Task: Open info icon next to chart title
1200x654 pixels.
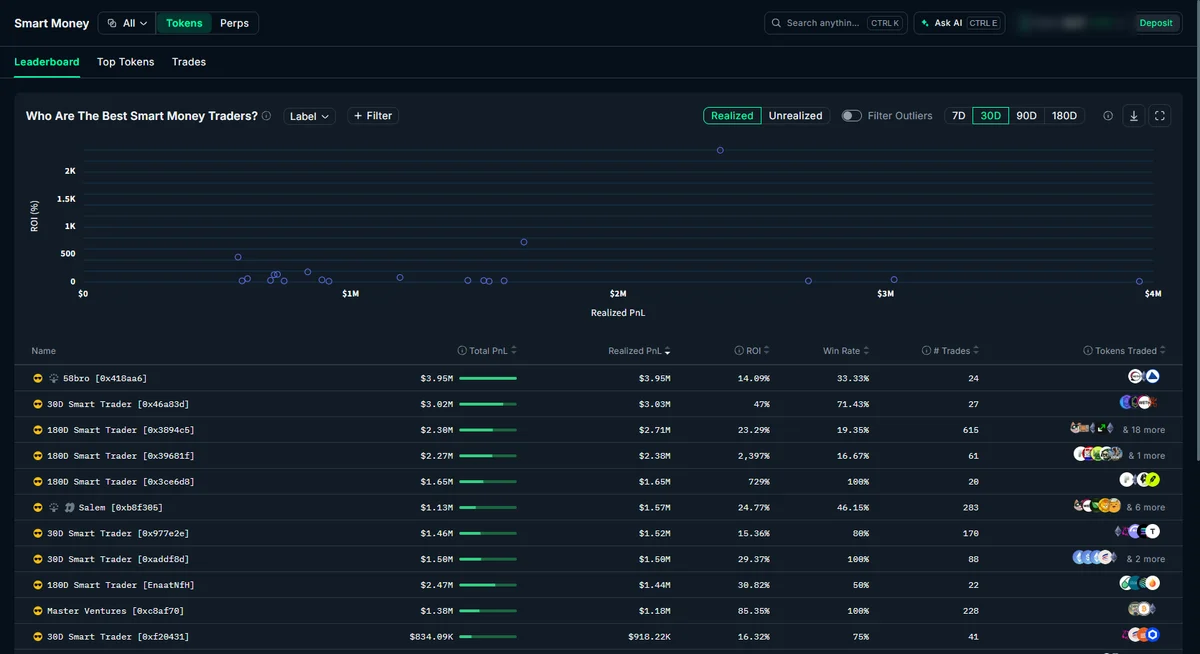Action: point(267,116)
